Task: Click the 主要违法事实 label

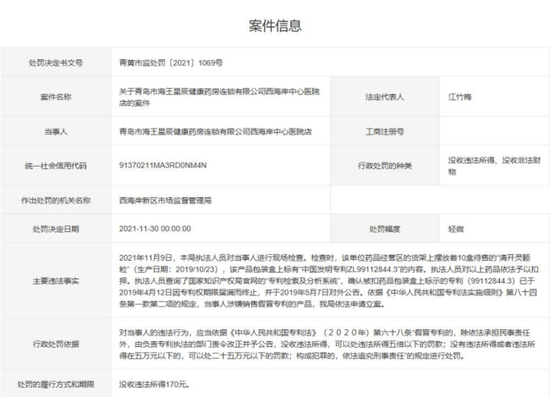Action: (56, 281)
